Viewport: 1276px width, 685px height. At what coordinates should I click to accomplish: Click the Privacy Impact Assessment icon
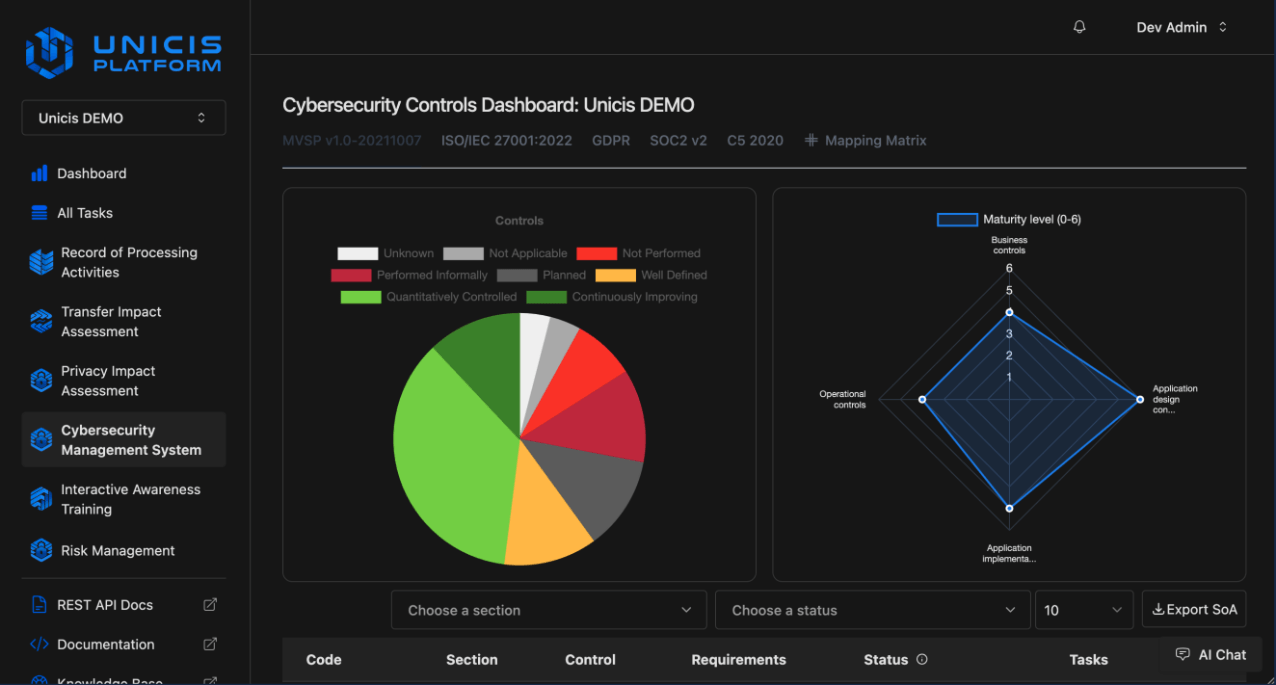pyautogui.click(x=41, y=380)
